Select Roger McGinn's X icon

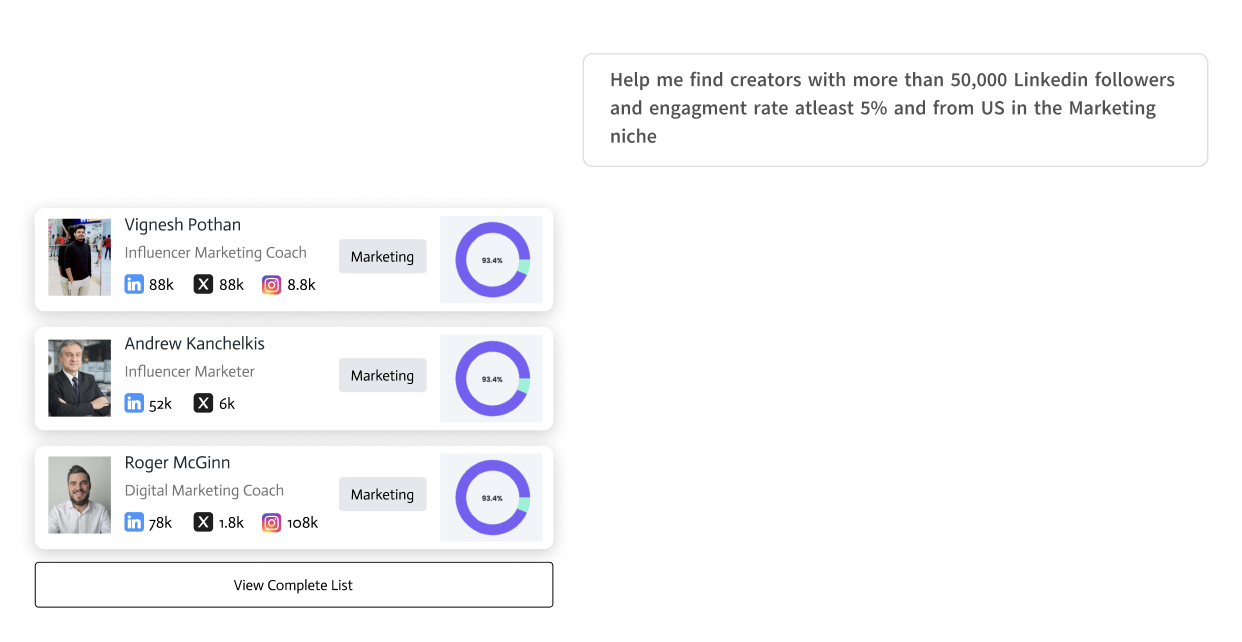[203, 522]
